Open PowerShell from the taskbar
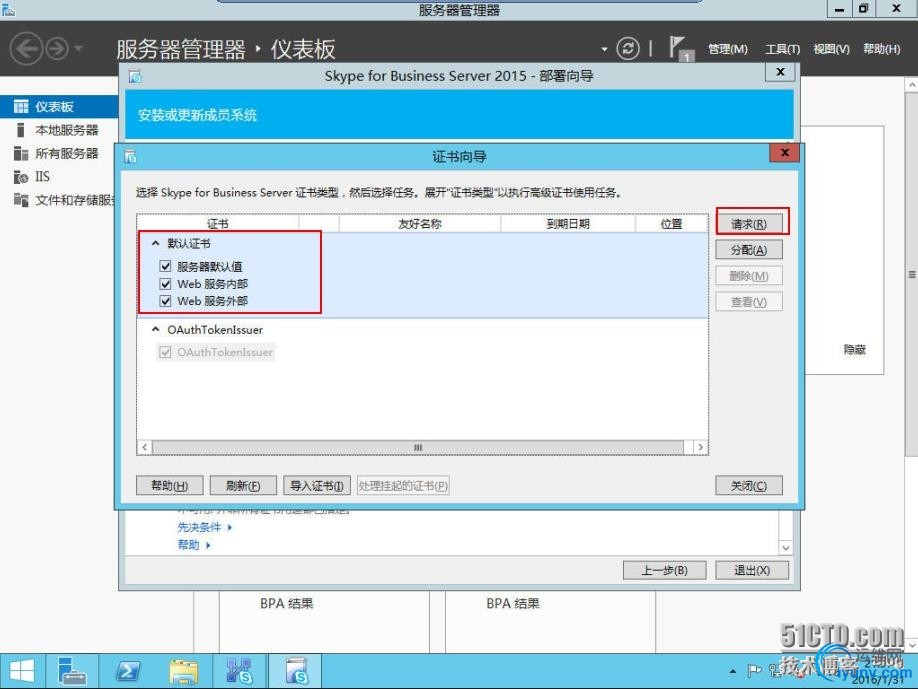This screenshot has width=918, height=689. (128, 671)
